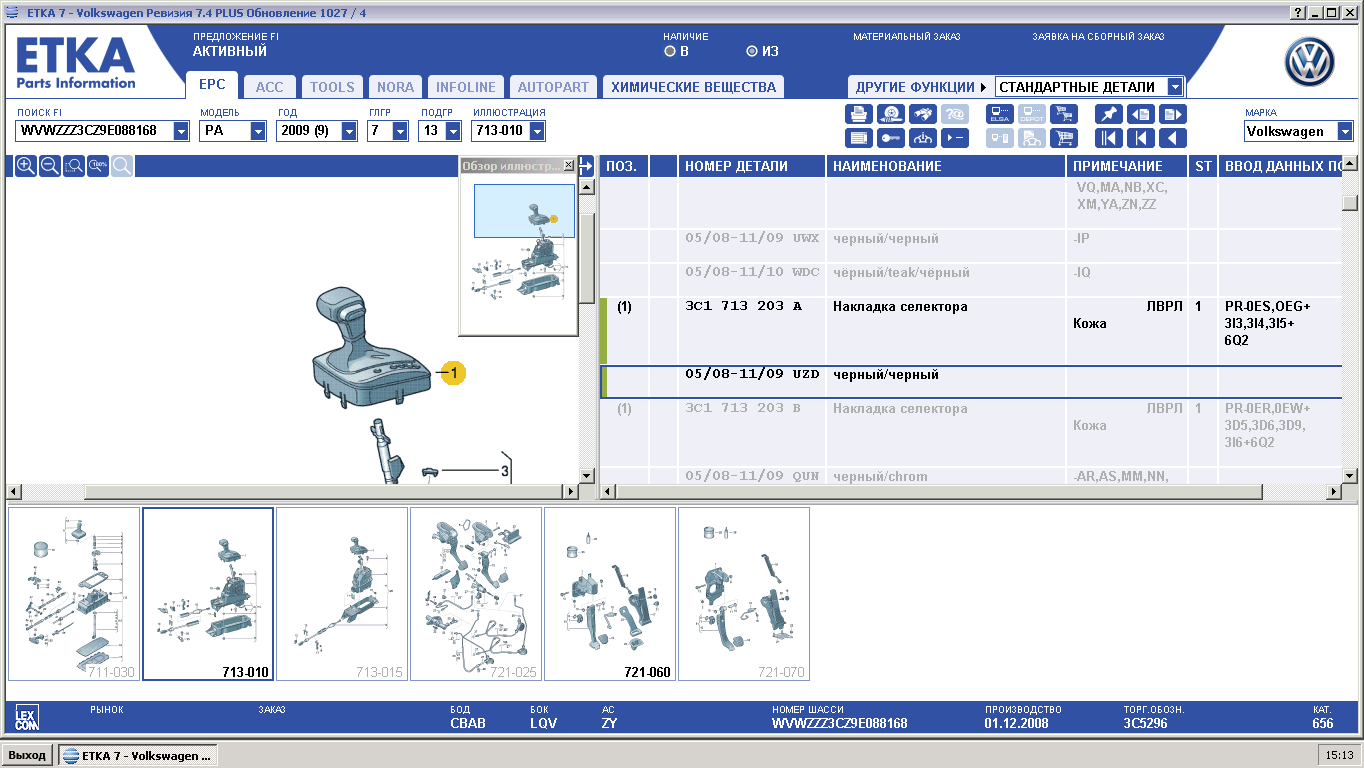Click the Выход button in taskbar

pyautogui.click(x=27, y=755)
